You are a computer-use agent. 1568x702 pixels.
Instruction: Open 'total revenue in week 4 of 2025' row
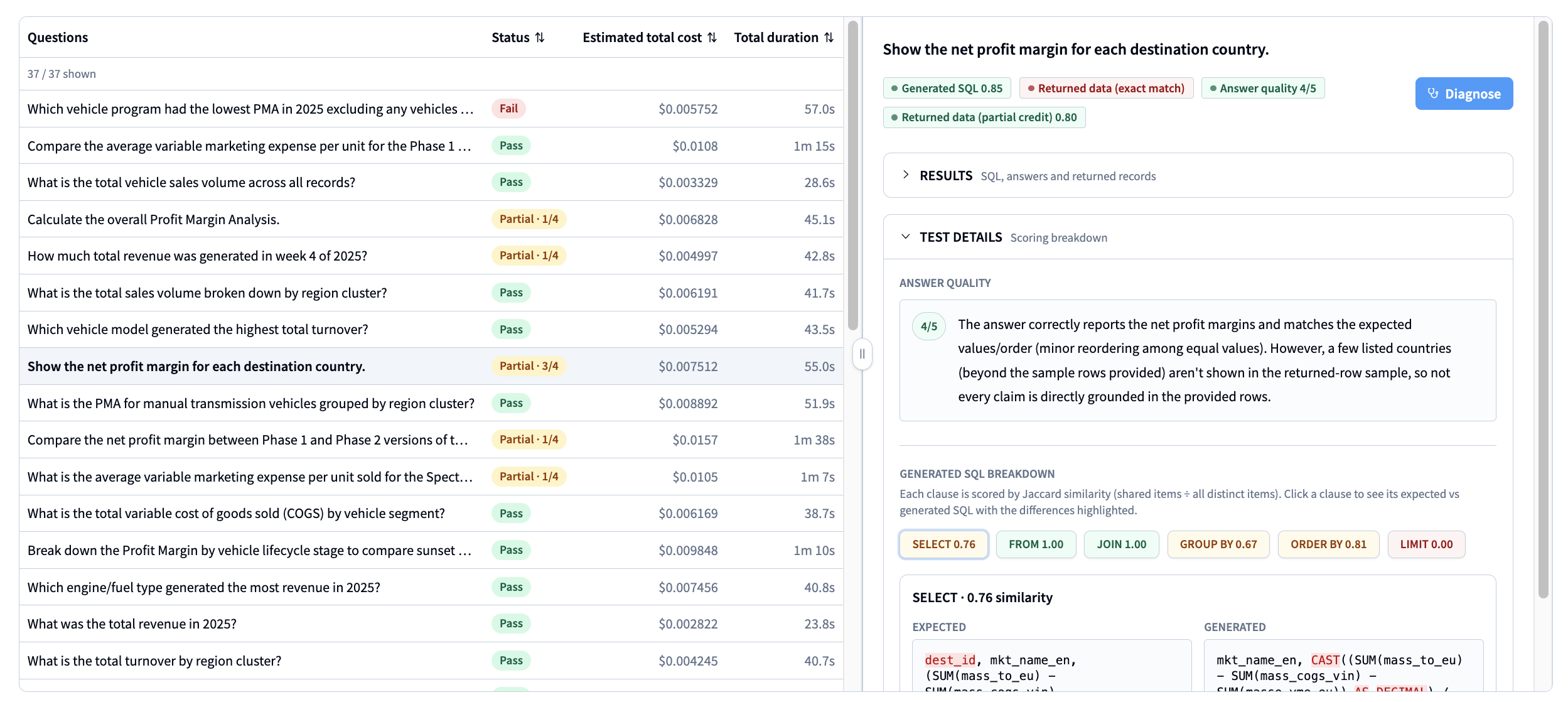(x=431, y=256)
